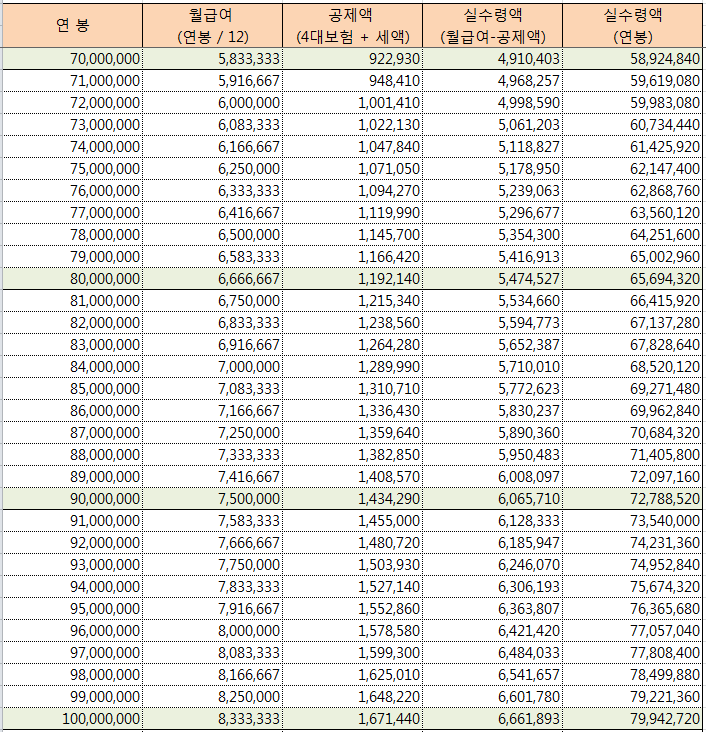Click the 70,000,000 salary cell

point(72,59)
